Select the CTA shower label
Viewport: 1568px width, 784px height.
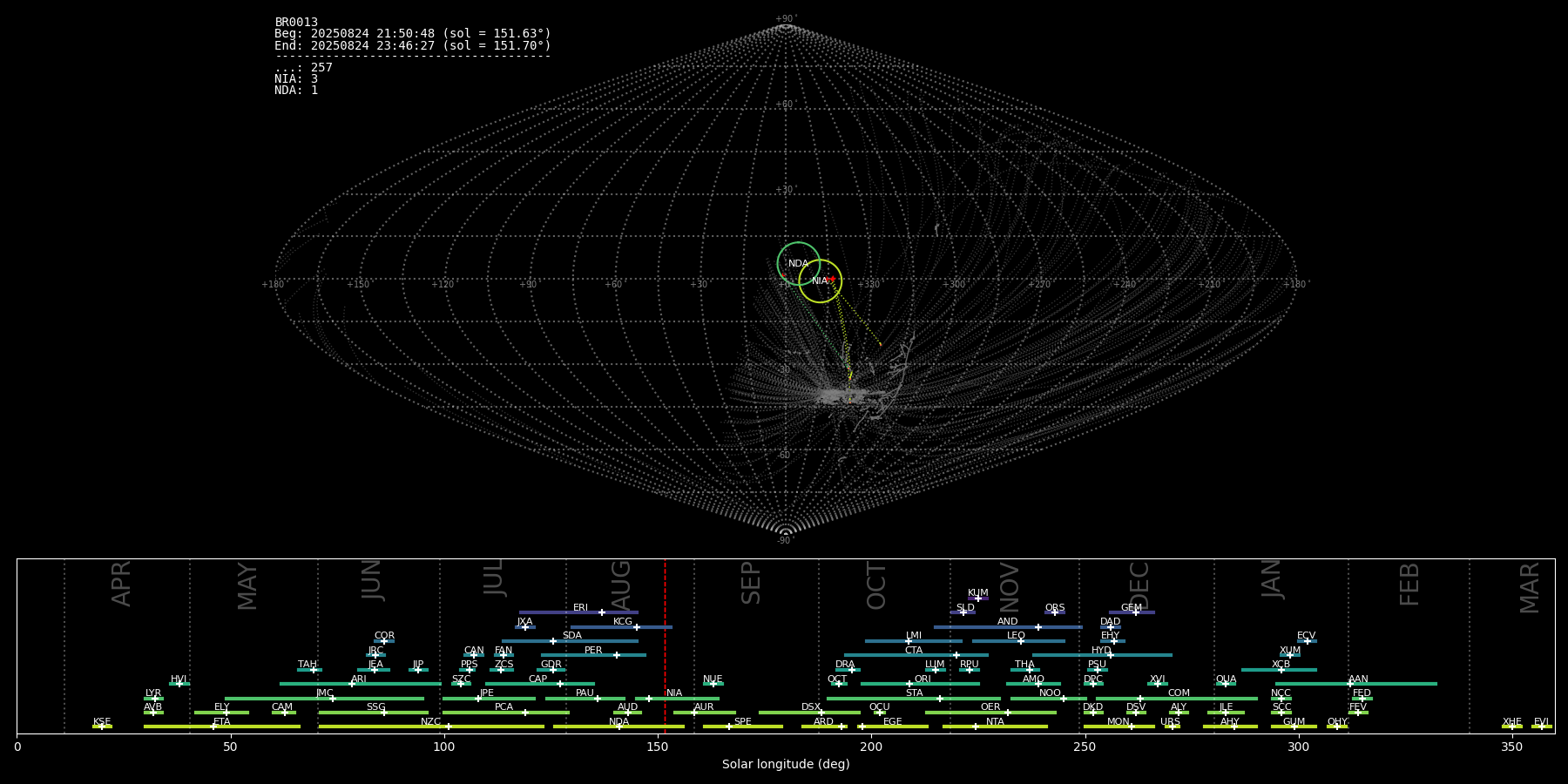[x=914, y=651]
